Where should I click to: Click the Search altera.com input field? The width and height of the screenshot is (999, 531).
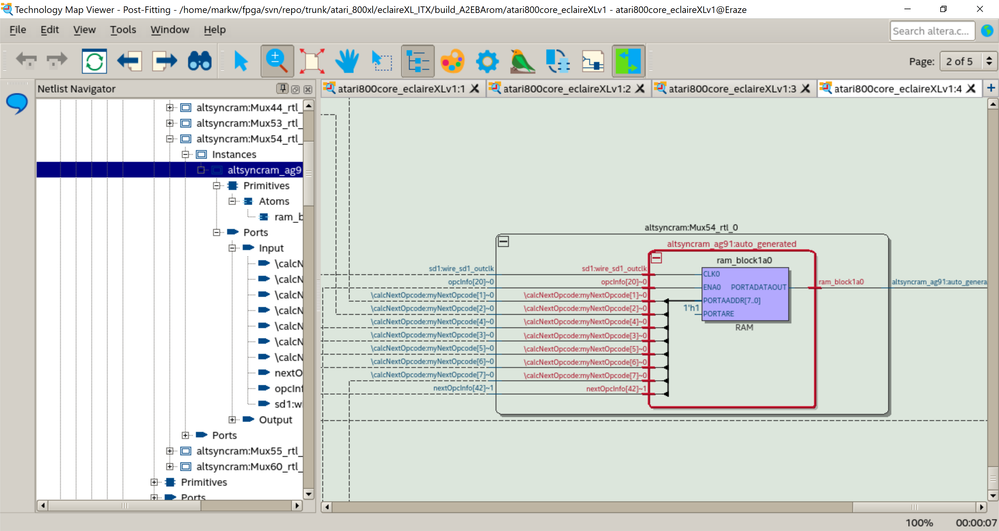tap(931, 31)
